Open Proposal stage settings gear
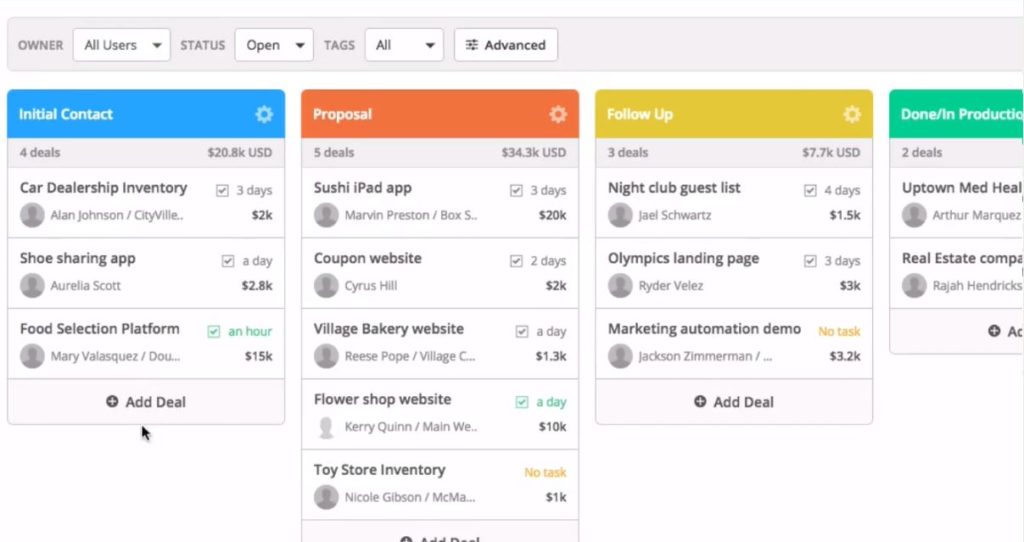The width and height of the screenshot is (1024, 542). coord(558,114)
